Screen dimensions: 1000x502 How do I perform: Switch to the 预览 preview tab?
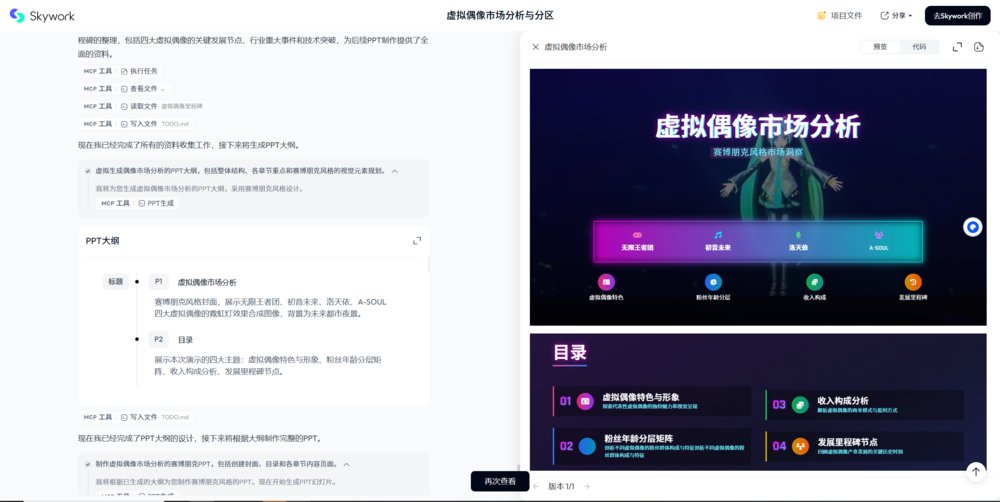[x=880, y=47]
